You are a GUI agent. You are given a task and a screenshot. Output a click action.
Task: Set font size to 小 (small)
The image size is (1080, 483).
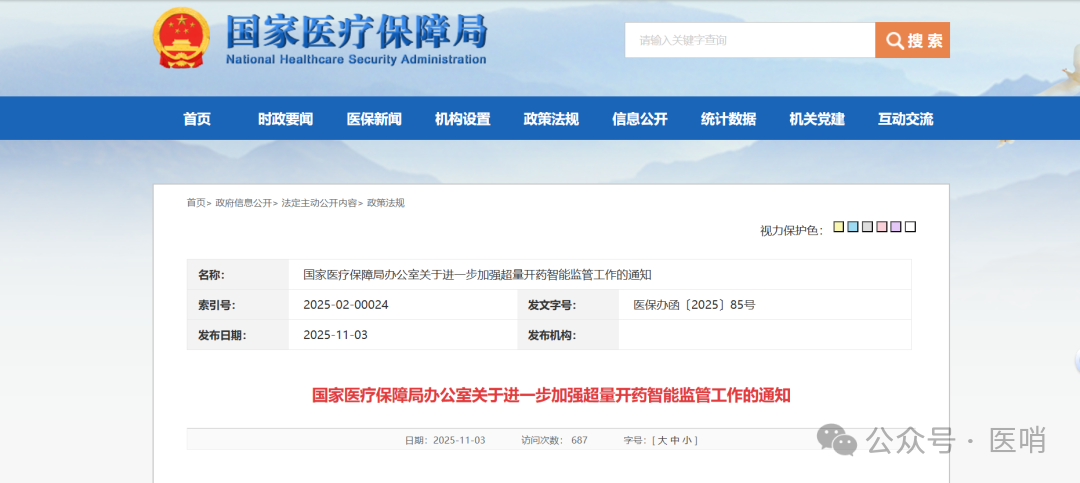[689, 440]
